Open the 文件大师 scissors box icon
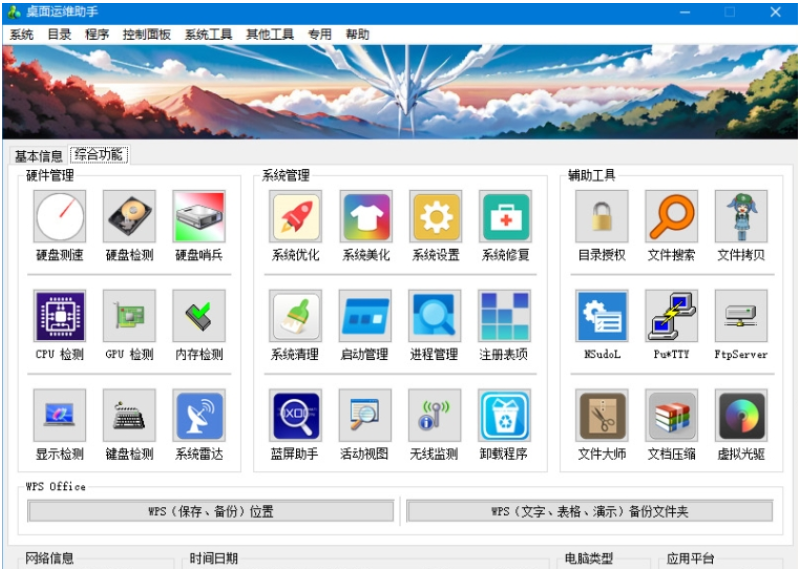This screenshot has height=576, width=799. pyautogui.click(x=602, y=415)
